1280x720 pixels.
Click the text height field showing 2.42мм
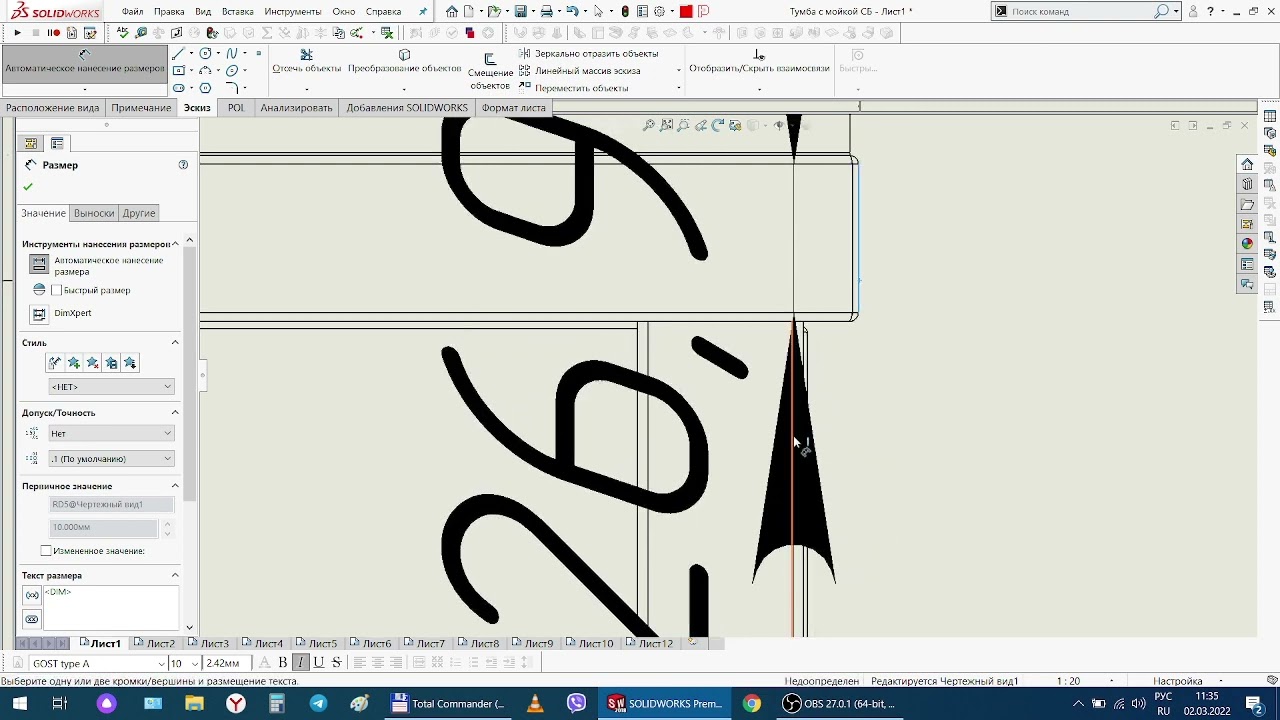[x=228, y=663]
